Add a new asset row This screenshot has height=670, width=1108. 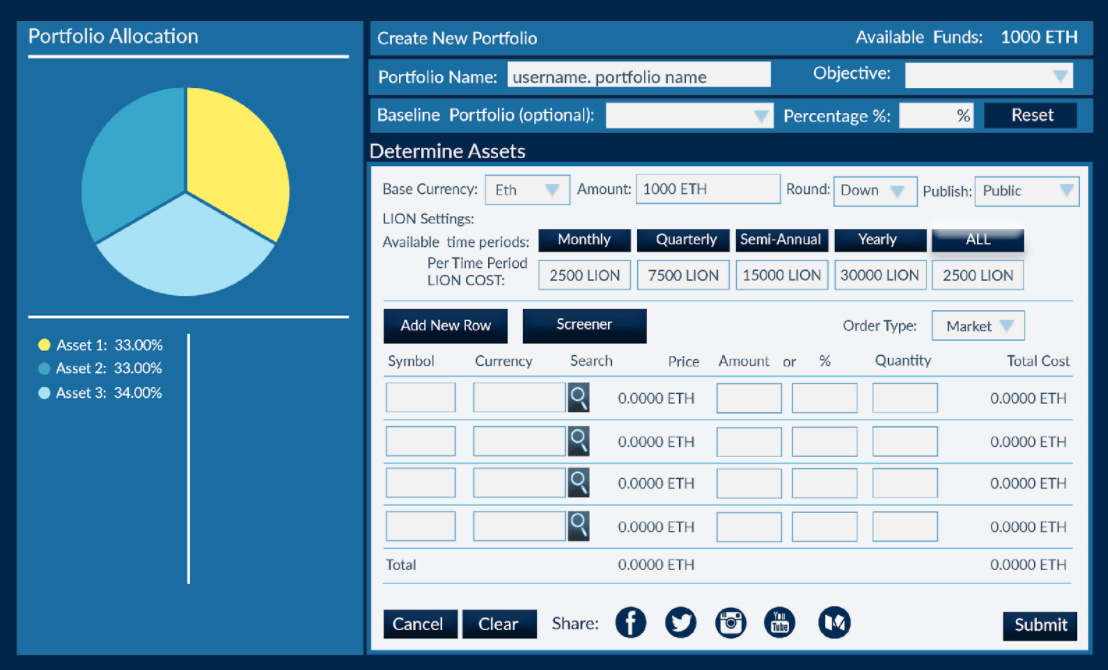pos(445,325)
